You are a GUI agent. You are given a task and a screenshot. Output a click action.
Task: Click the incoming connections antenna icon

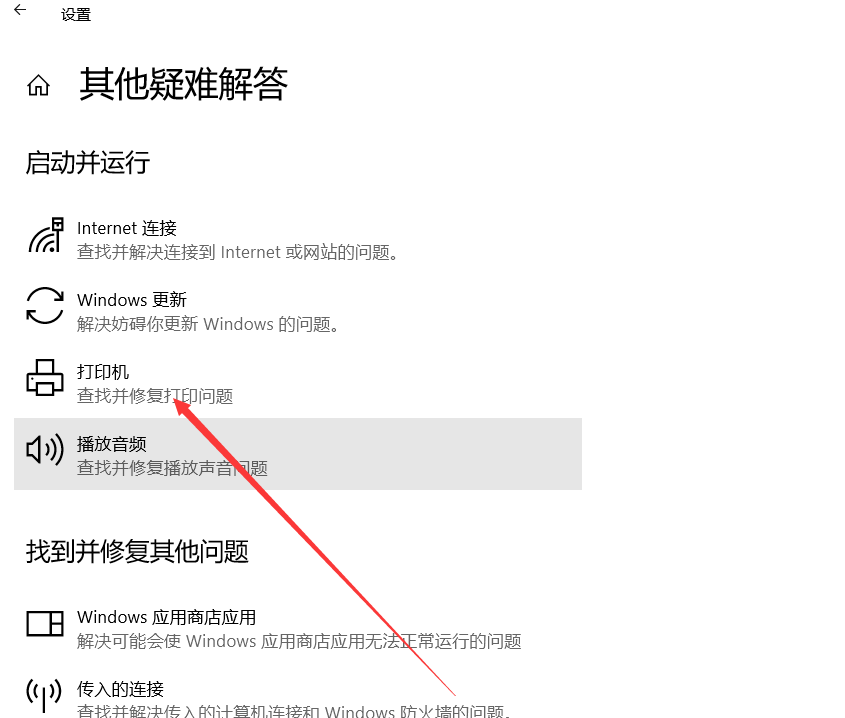(x=44, y=695)
